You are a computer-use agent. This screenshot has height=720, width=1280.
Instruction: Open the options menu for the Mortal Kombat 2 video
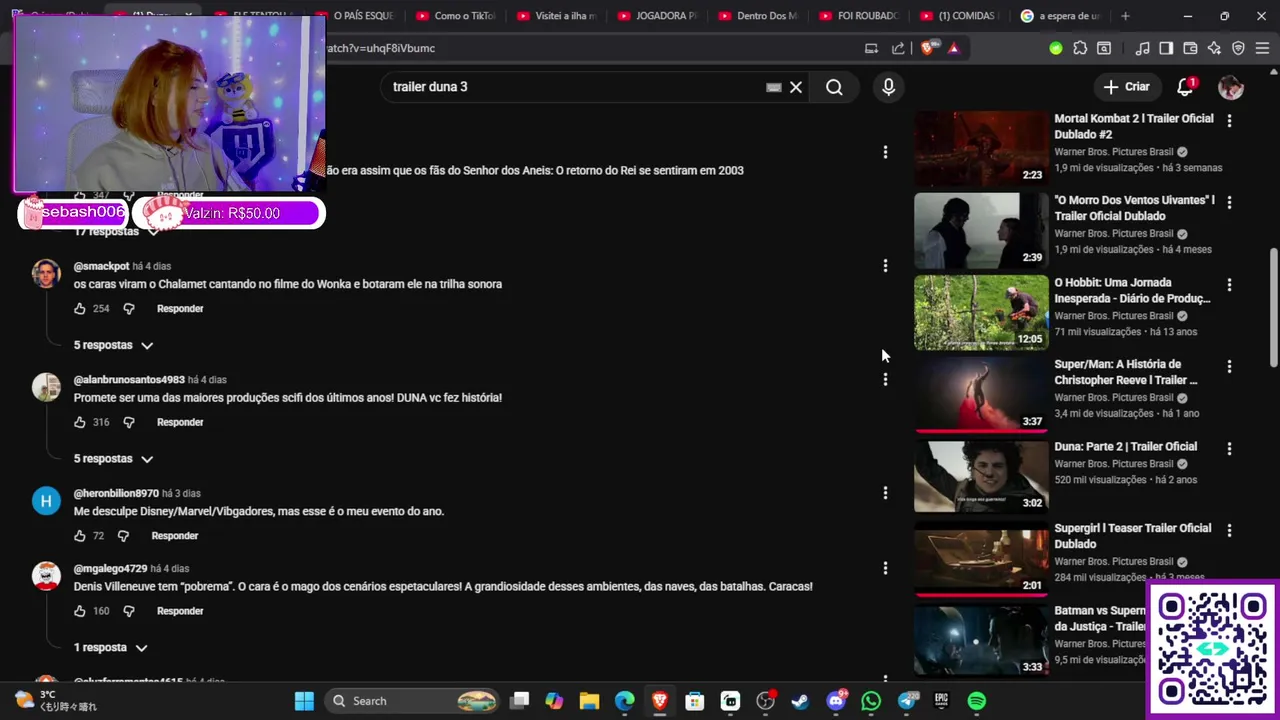(1229, 120)
